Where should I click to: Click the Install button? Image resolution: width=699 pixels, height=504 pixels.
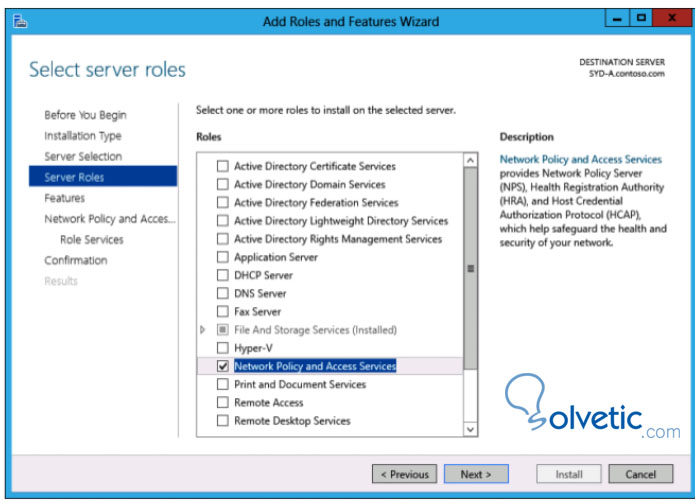click(x=569, y=474)
